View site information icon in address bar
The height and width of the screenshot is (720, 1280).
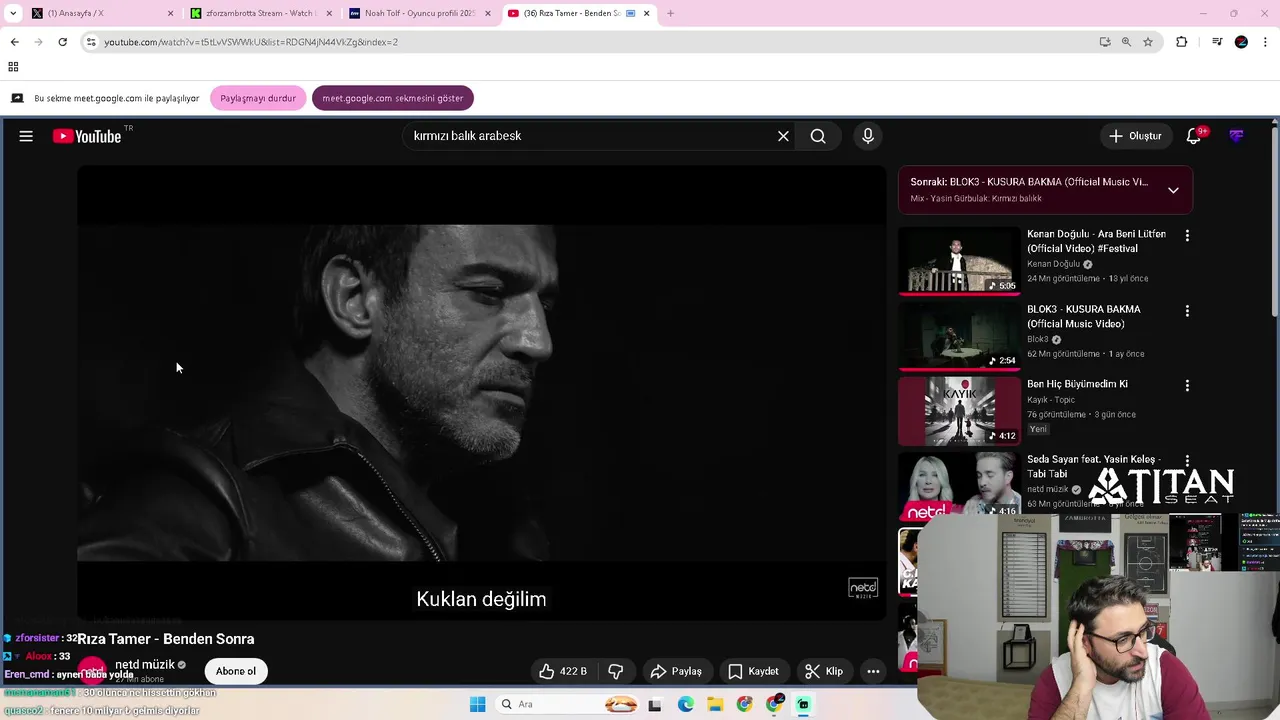tap(91, 42)
